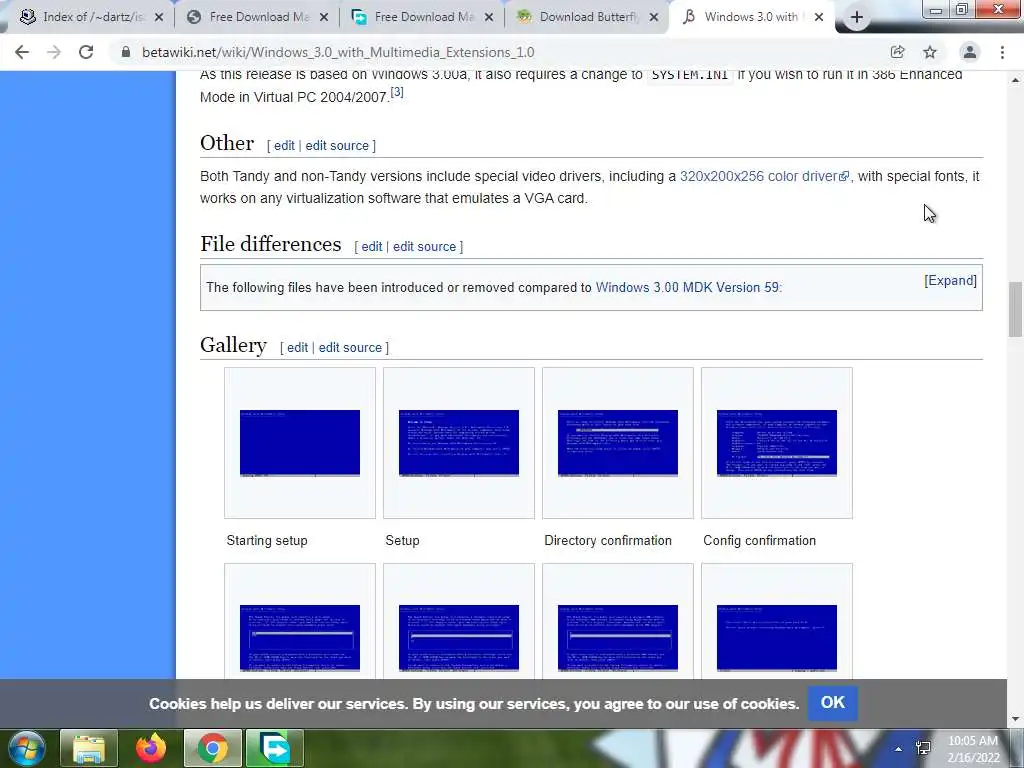Open second thumbnail in second gallery row
This screenshot has width=1024, height=768.
(x=458, y=638)
